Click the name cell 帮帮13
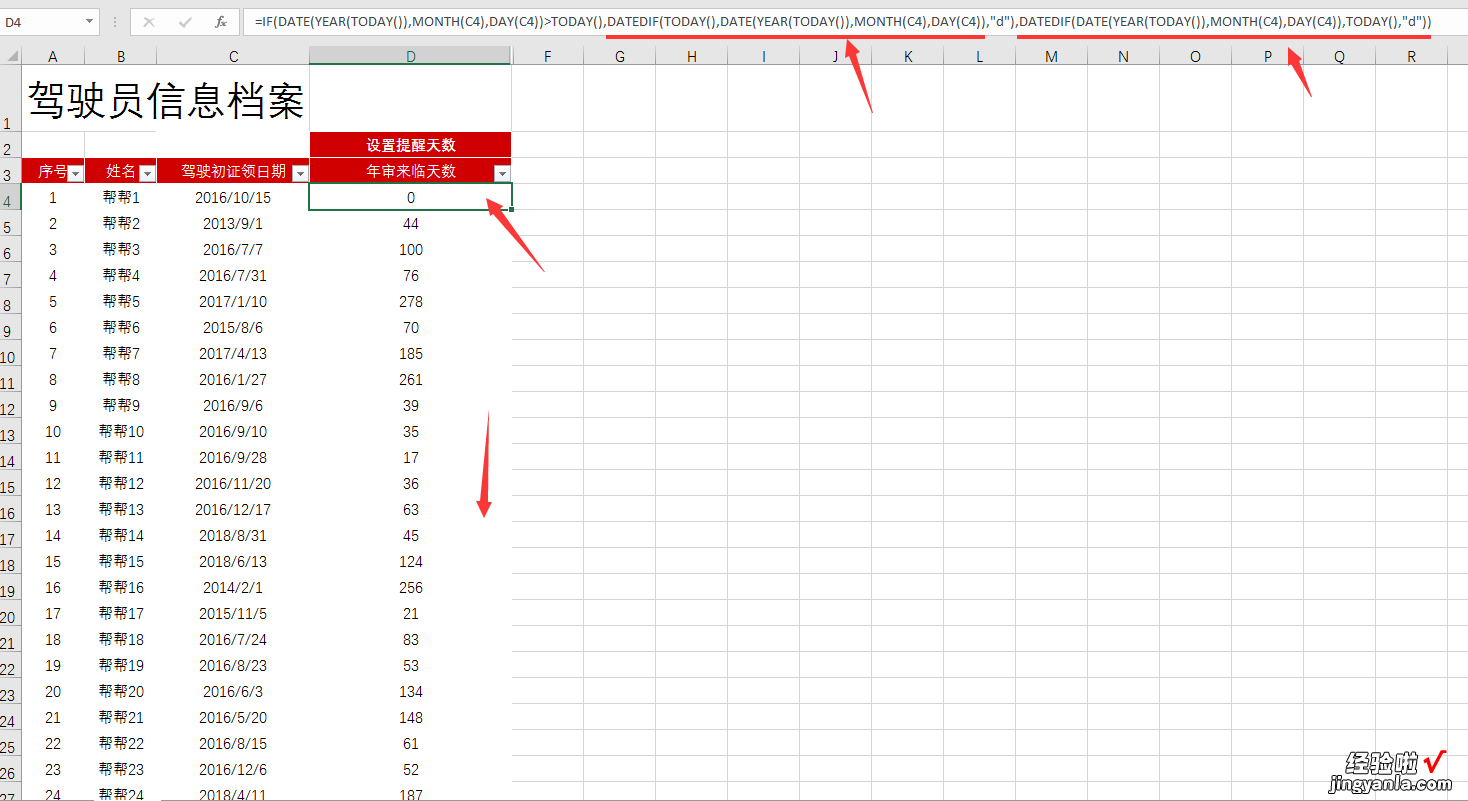The width and height of the screenshot is (1468, 801). coord(121,510)
